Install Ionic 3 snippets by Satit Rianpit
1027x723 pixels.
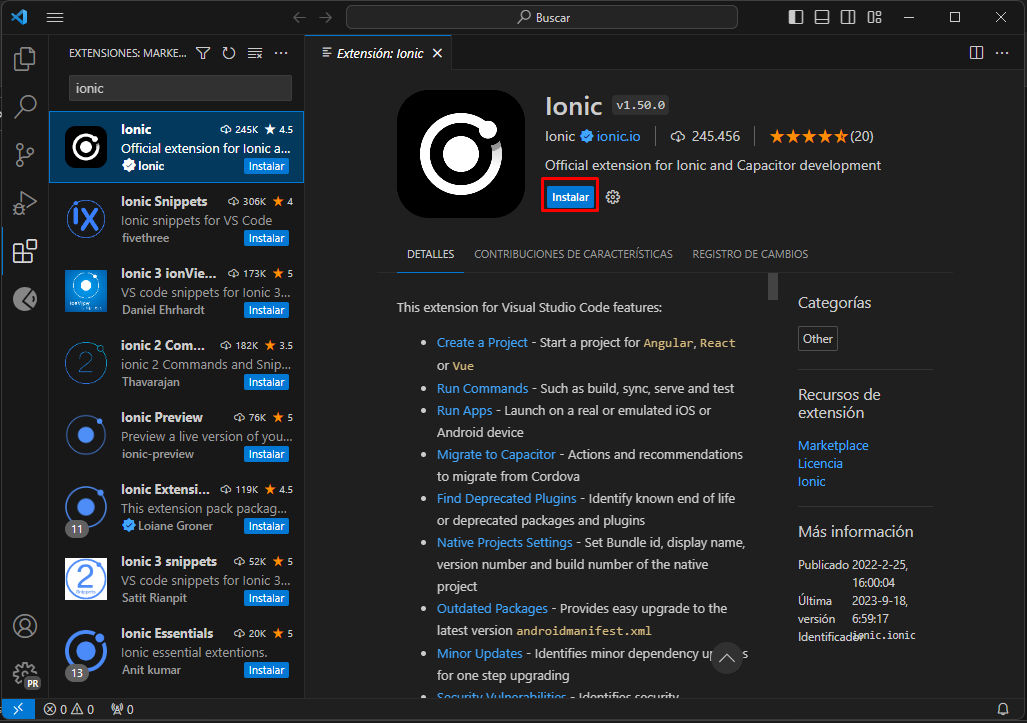pos(267,599)
